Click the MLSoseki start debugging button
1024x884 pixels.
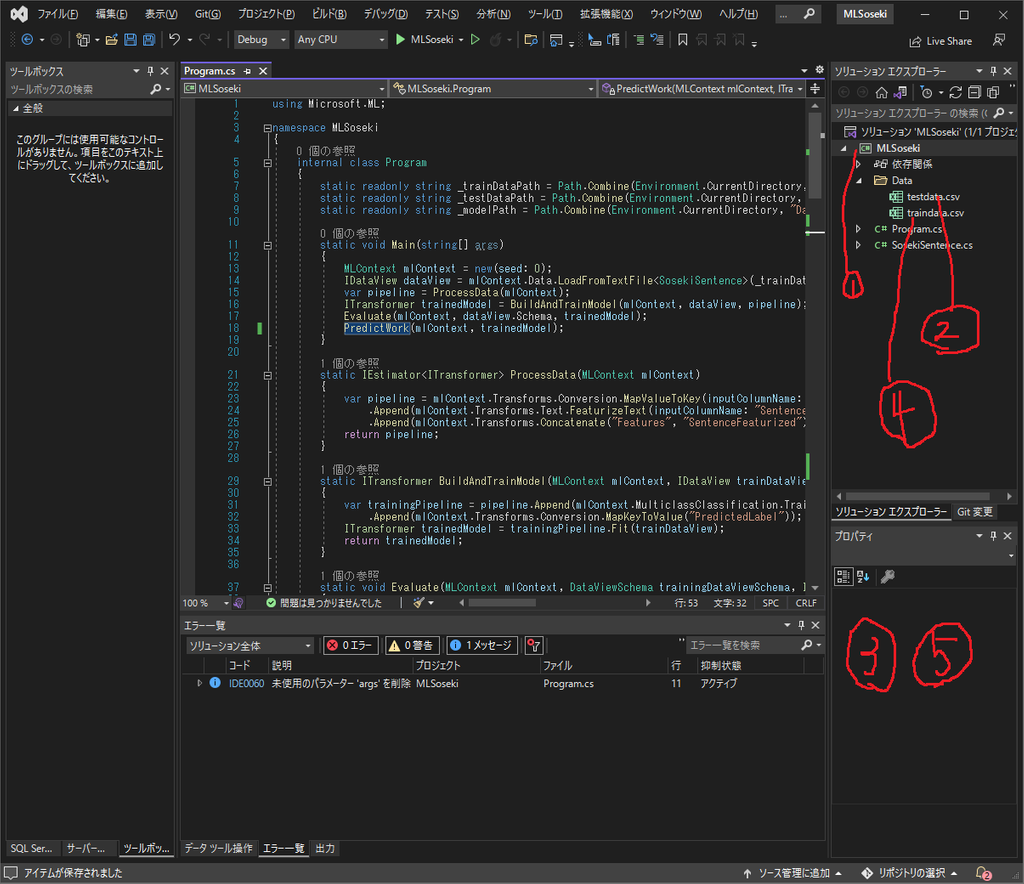coord(425,40)
